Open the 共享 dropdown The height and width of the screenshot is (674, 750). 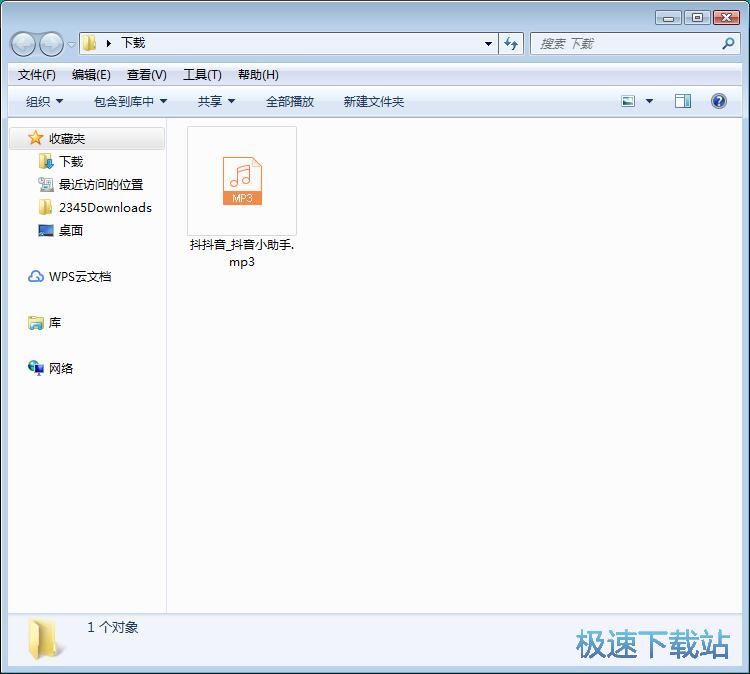click(216, 101)
